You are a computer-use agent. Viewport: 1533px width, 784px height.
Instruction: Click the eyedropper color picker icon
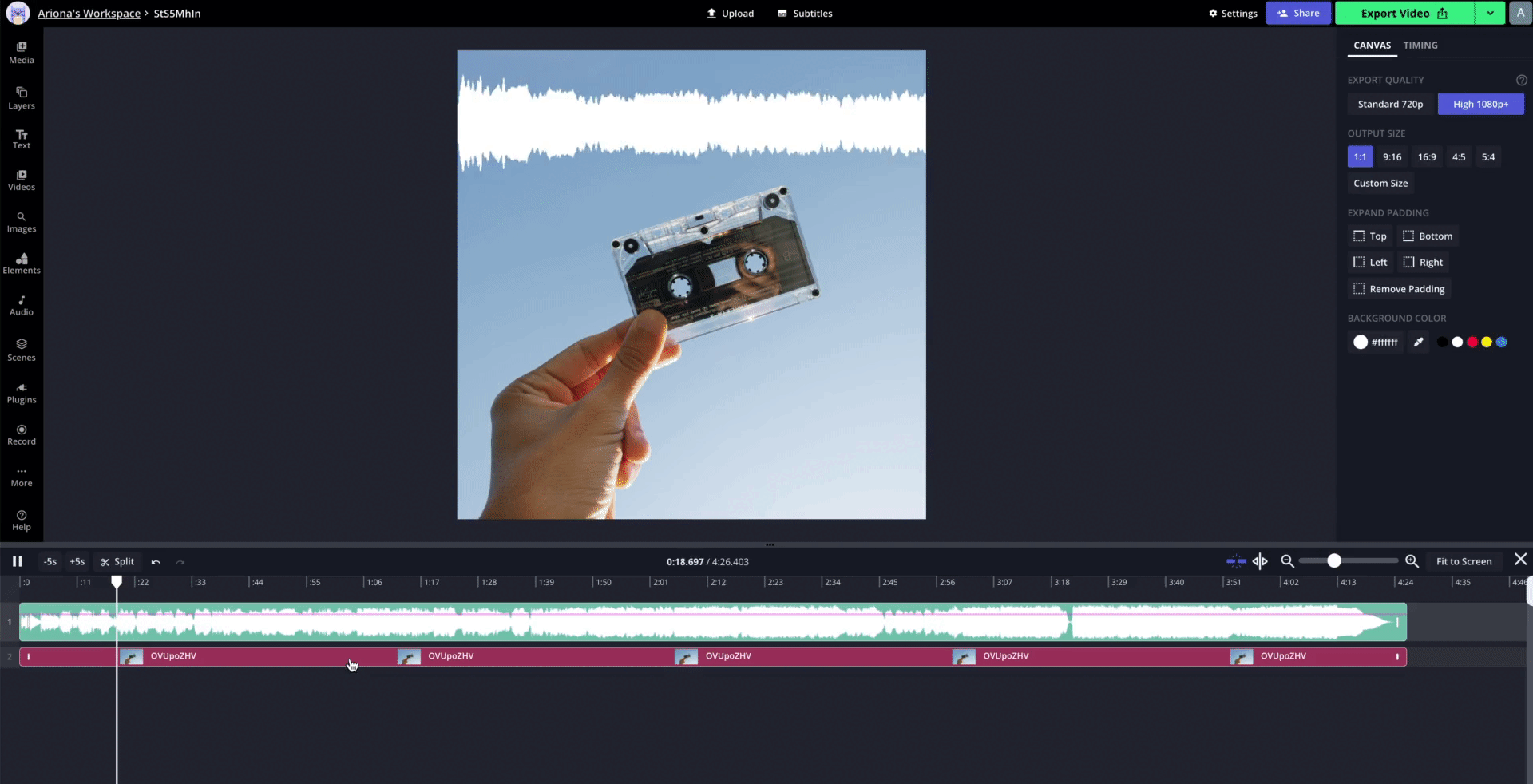[x=1418, y=342]
